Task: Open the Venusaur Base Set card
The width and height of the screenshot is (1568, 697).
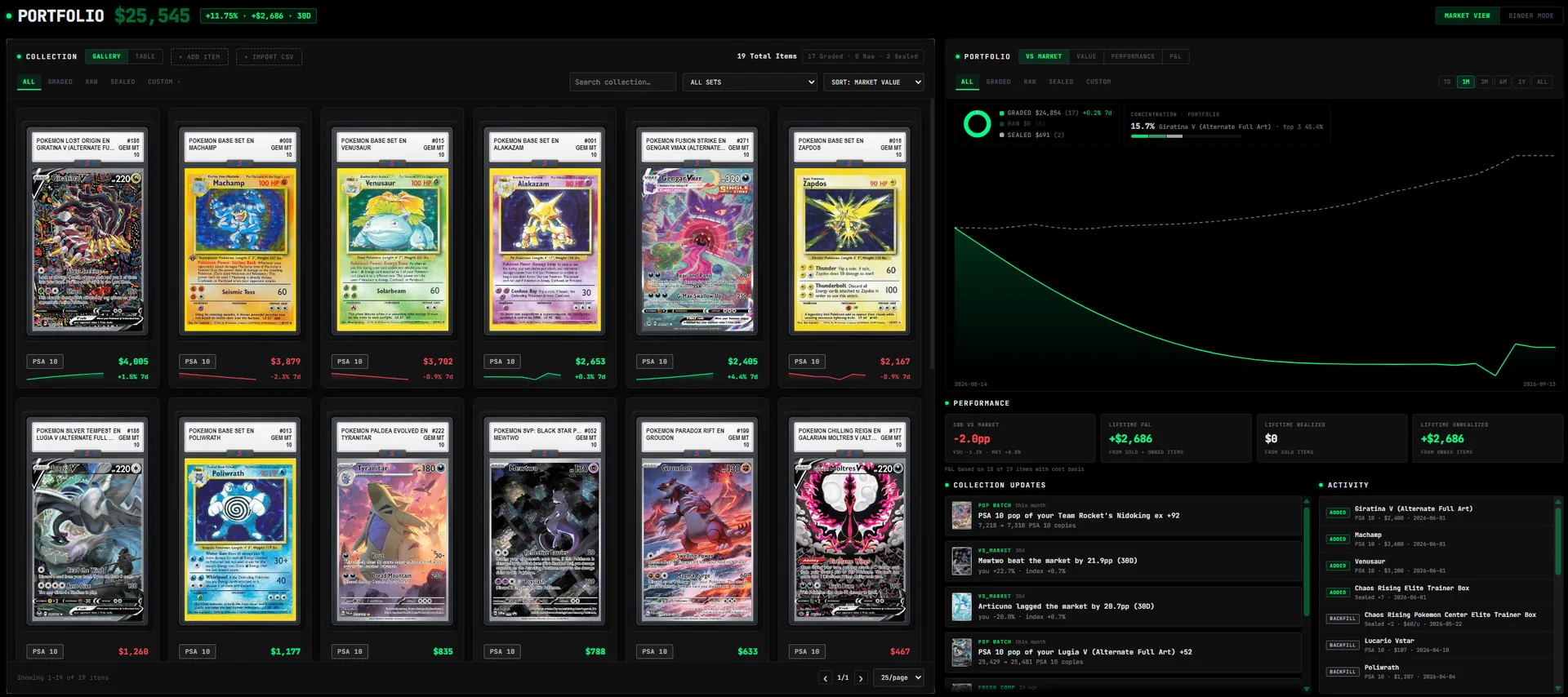Action: click(392, 247)
